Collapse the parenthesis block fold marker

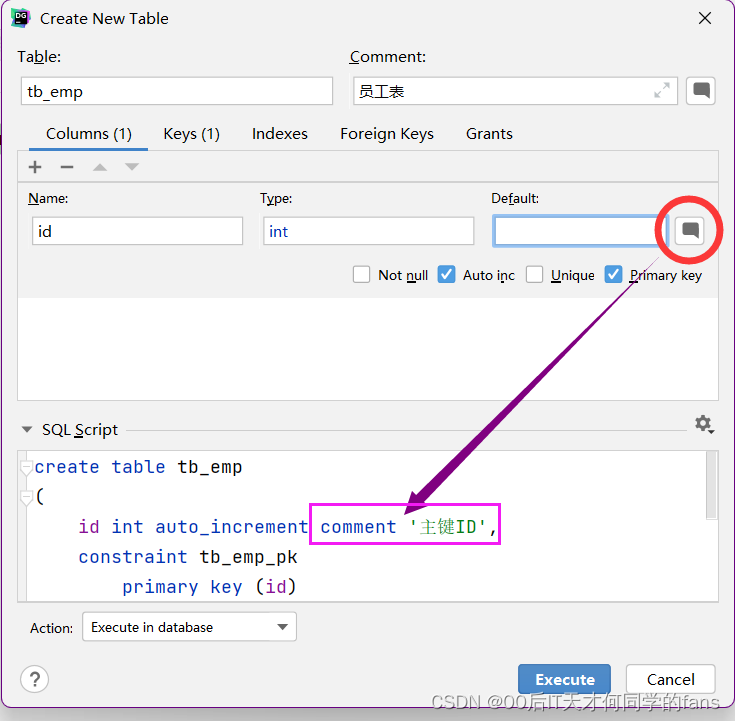click(x=26, y=497)
